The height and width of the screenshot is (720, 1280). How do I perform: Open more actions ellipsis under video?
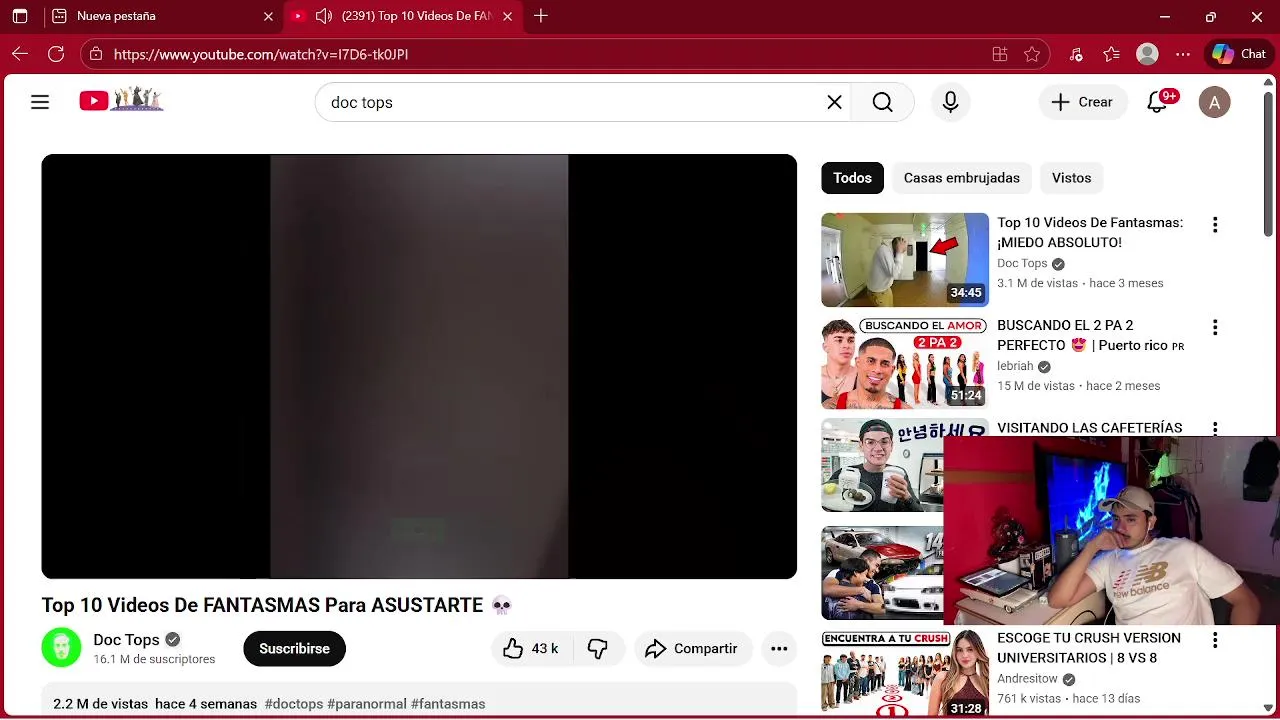click(779, 649)
